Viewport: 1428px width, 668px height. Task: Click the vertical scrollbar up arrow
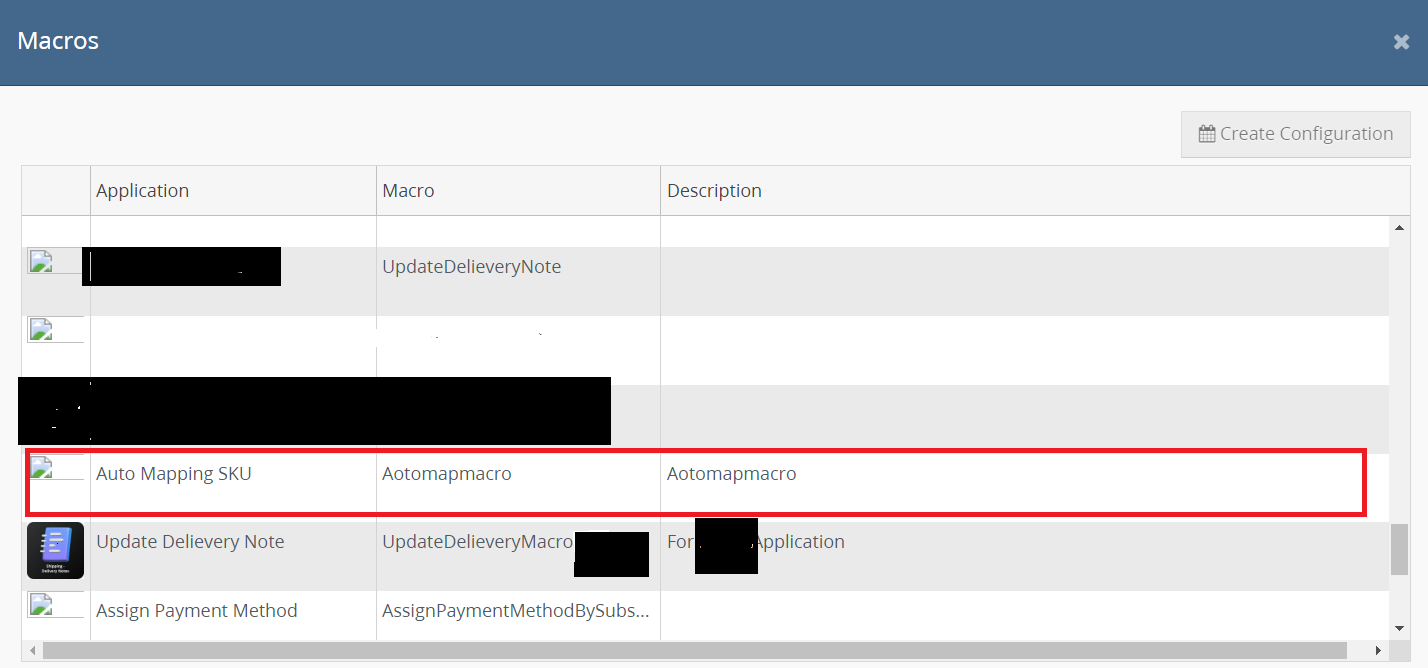[1398, 228]
